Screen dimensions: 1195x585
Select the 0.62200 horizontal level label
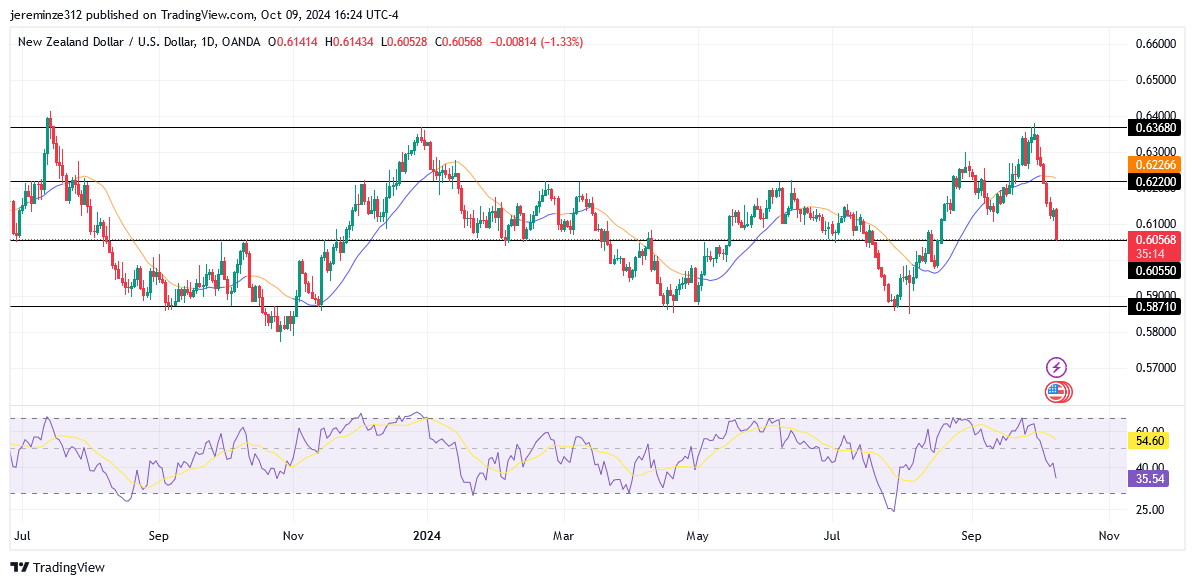(1154, 181)
